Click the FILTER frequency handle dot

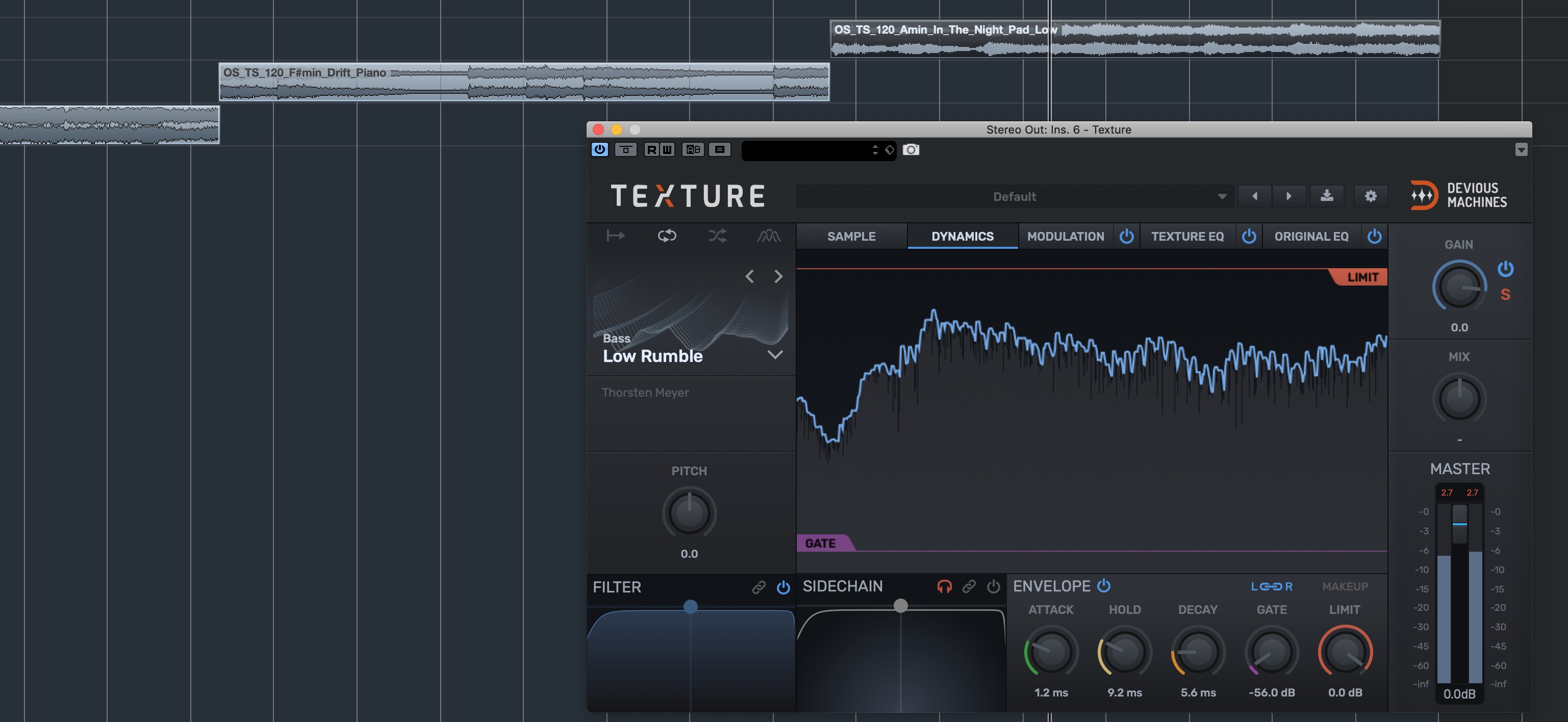pyautogui.click(x=690, y=606)
